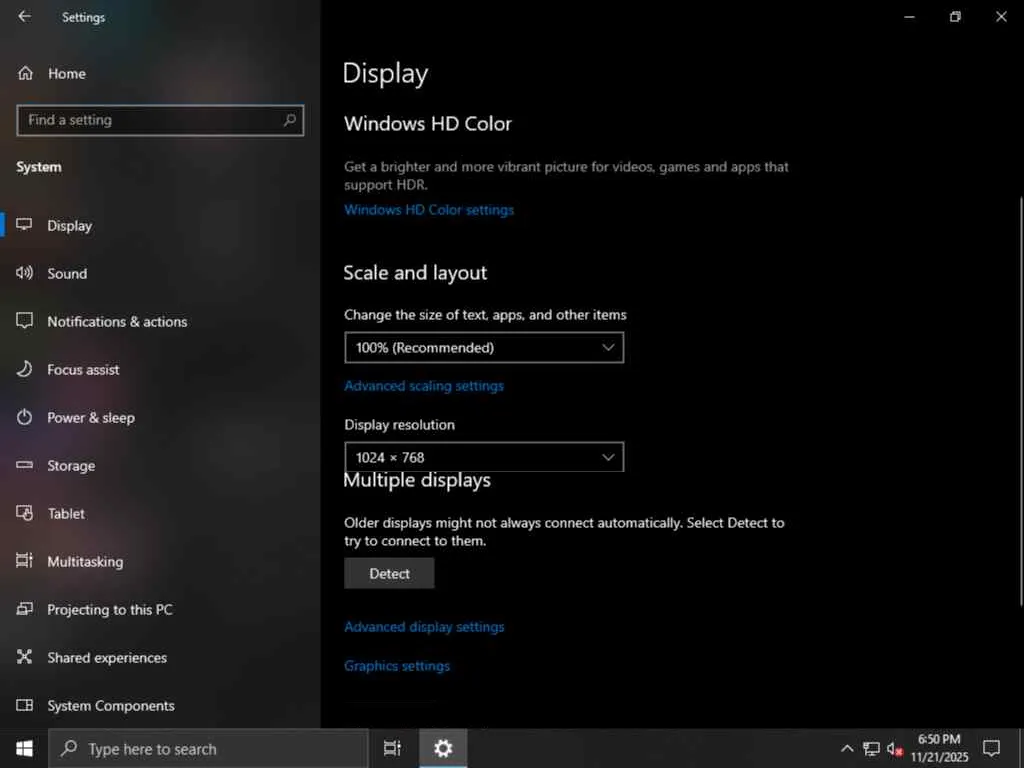Click the Notifications & actions icon
Screen dimensions: 1024x768
(x=24, y=321)
